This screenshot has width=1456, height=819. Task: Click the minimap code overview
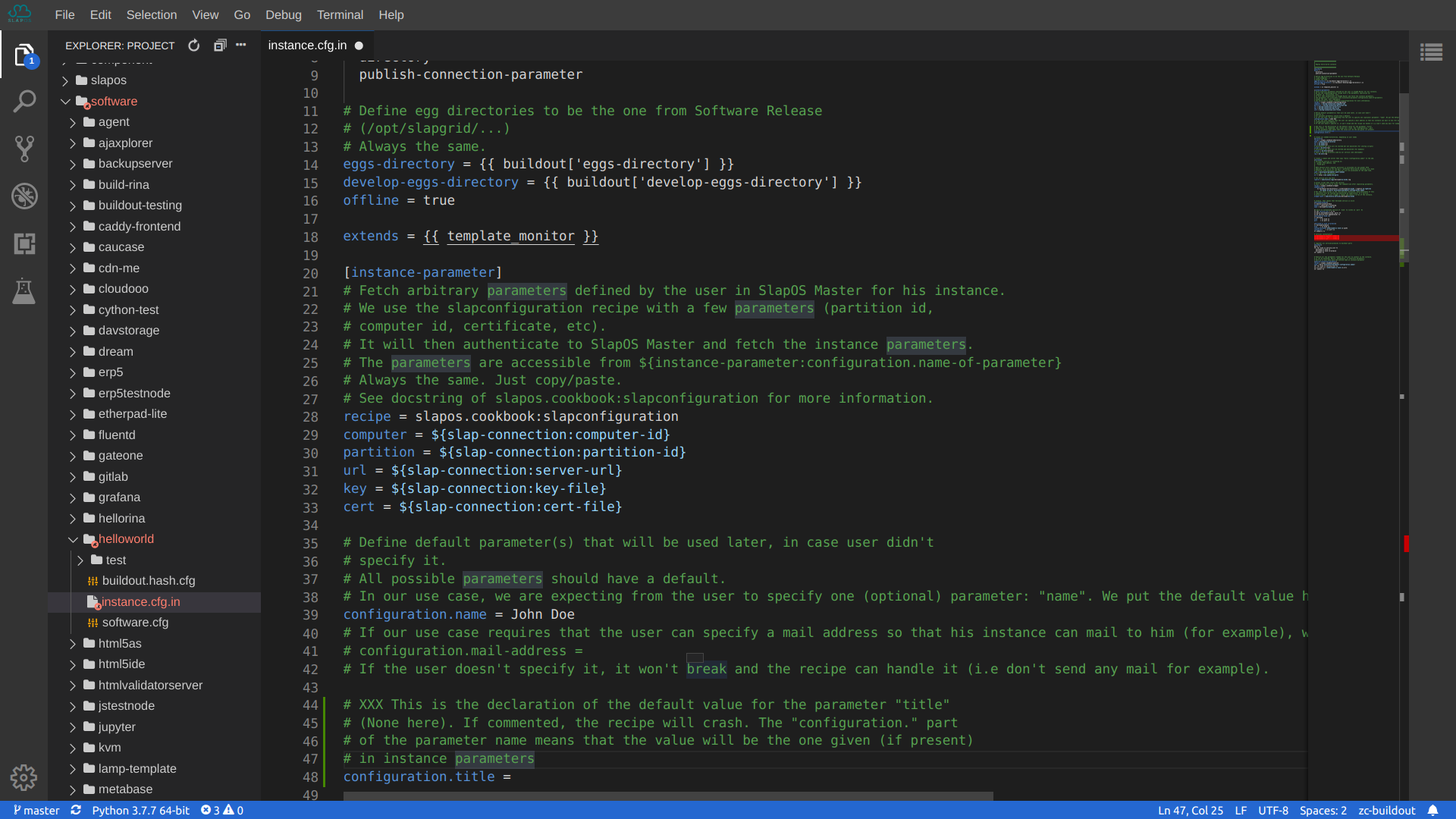(1355, 167)
